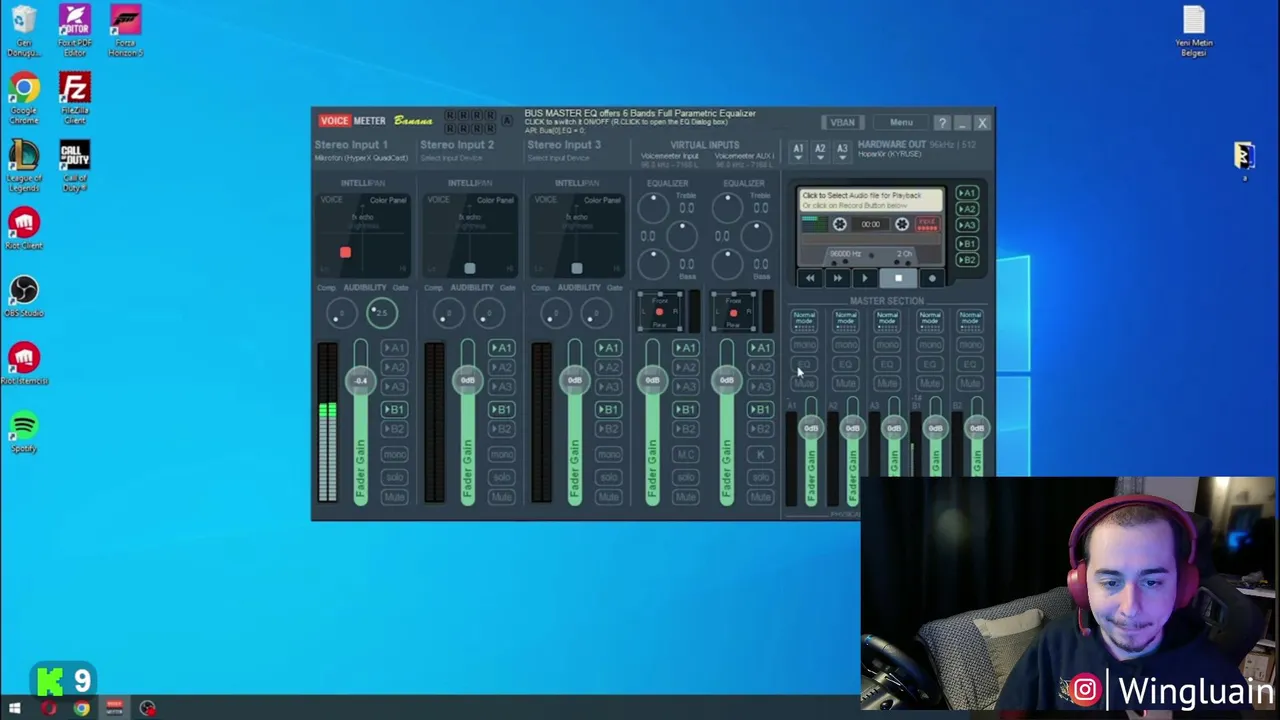Viewport: 1280px width, 720px height.
Task: Open the Windows Start menu
Action: 15,709
